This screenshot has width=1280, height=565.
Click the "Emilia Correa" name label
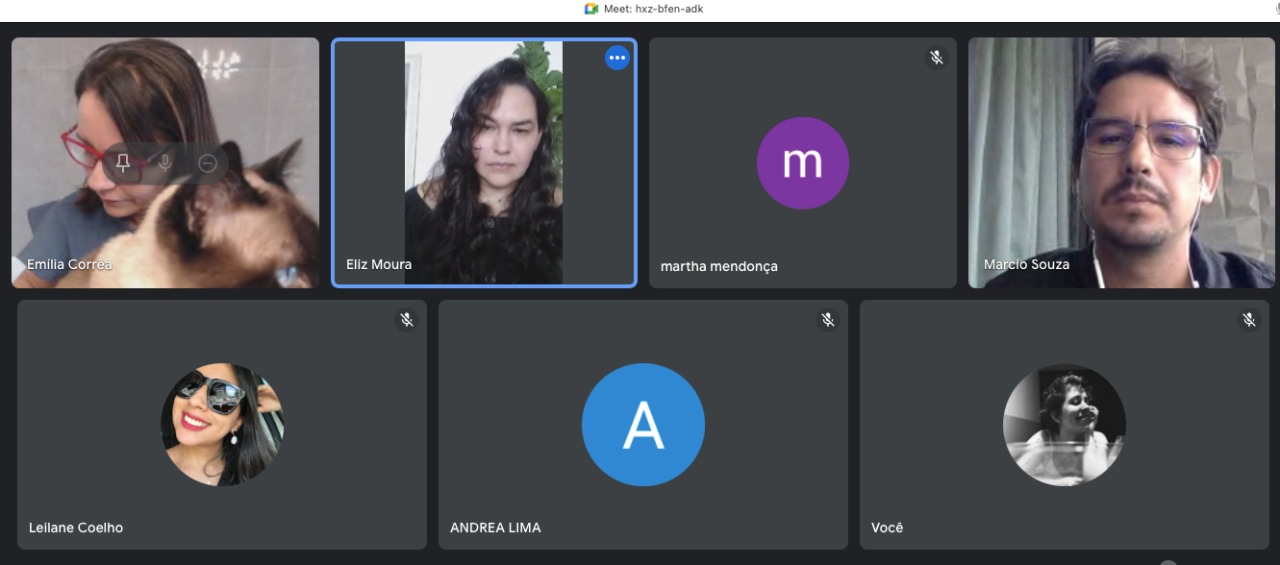tap(69, 265)
